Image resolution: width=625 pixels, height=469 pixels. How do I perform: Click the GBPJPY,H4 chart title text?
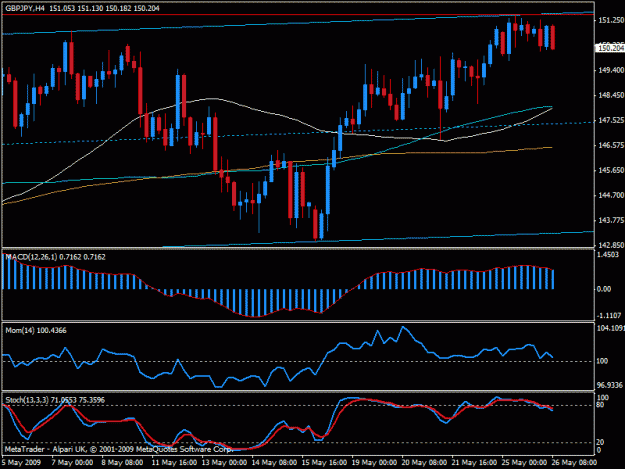(25, 8)
